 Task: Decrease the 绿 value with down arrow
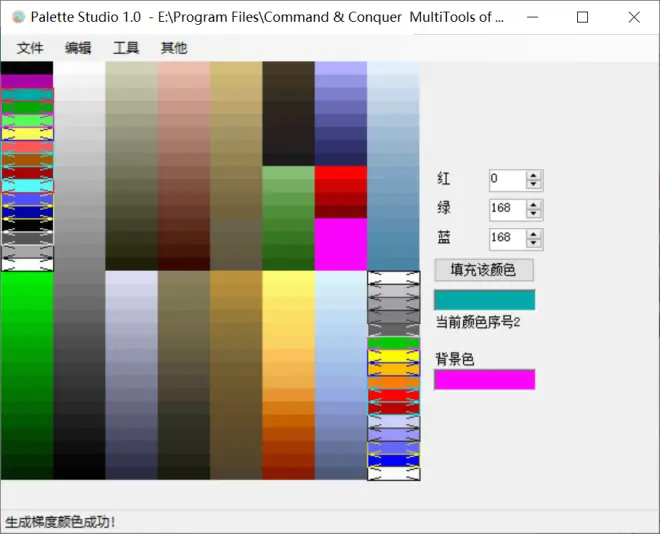(x=534, y=214)
